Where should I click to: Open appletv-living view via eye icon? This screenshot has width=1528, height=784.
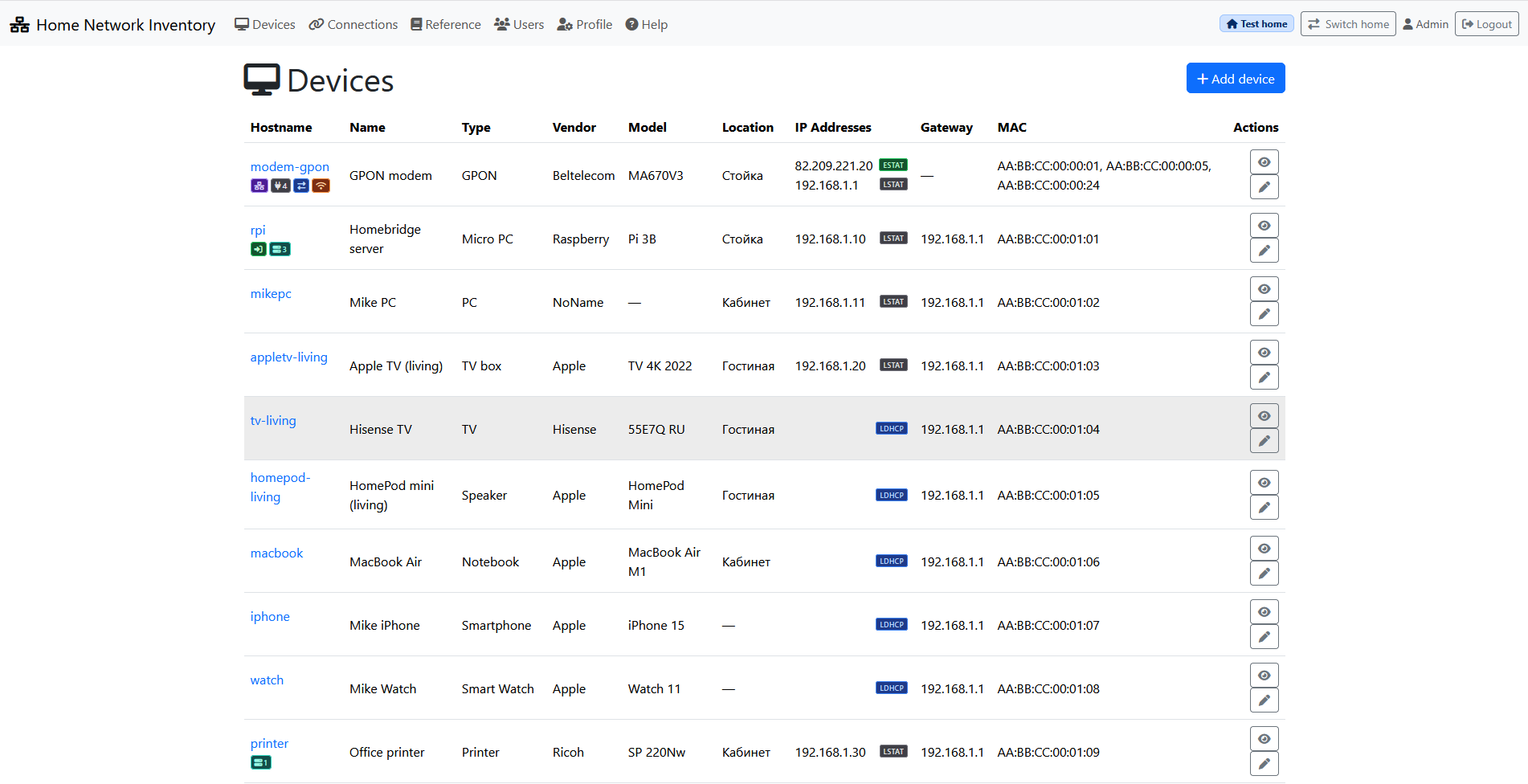[1264, 353]
